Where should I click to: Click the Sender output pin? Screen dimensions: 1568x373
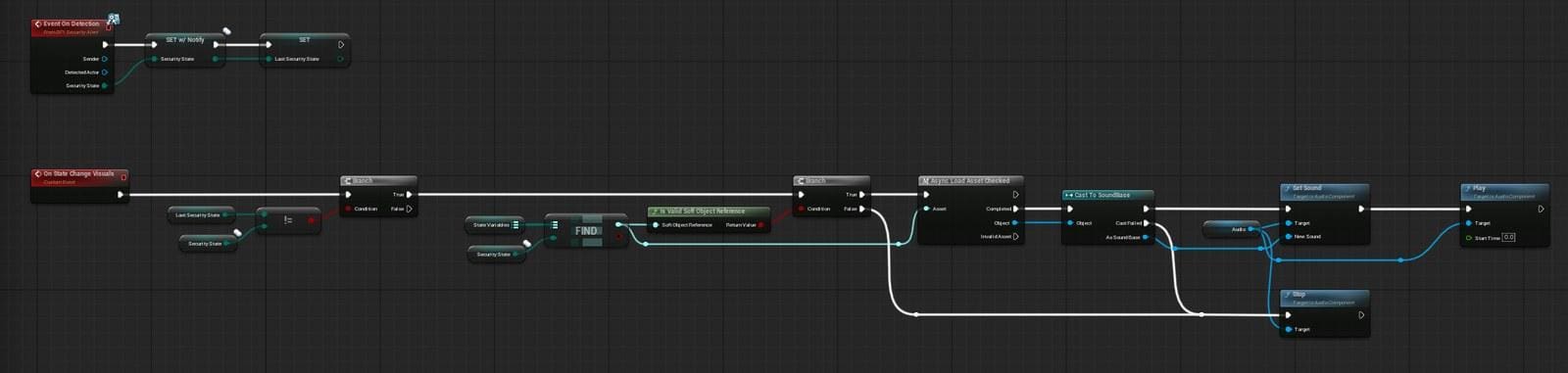(x=105, y=59)
